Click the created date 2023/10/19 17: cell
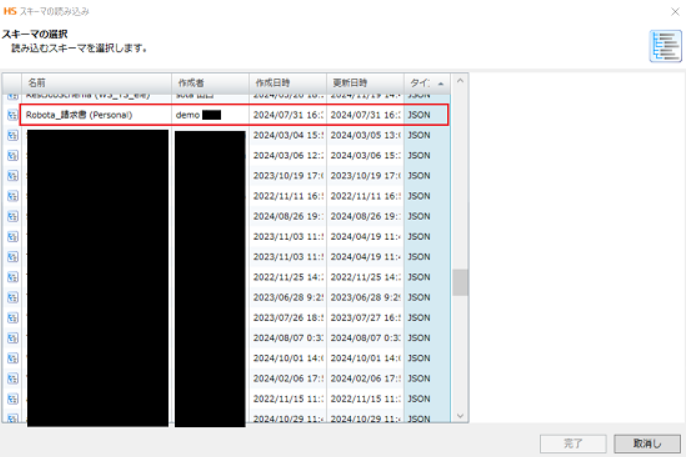This screenshot has width=686, height=457. 288,176
